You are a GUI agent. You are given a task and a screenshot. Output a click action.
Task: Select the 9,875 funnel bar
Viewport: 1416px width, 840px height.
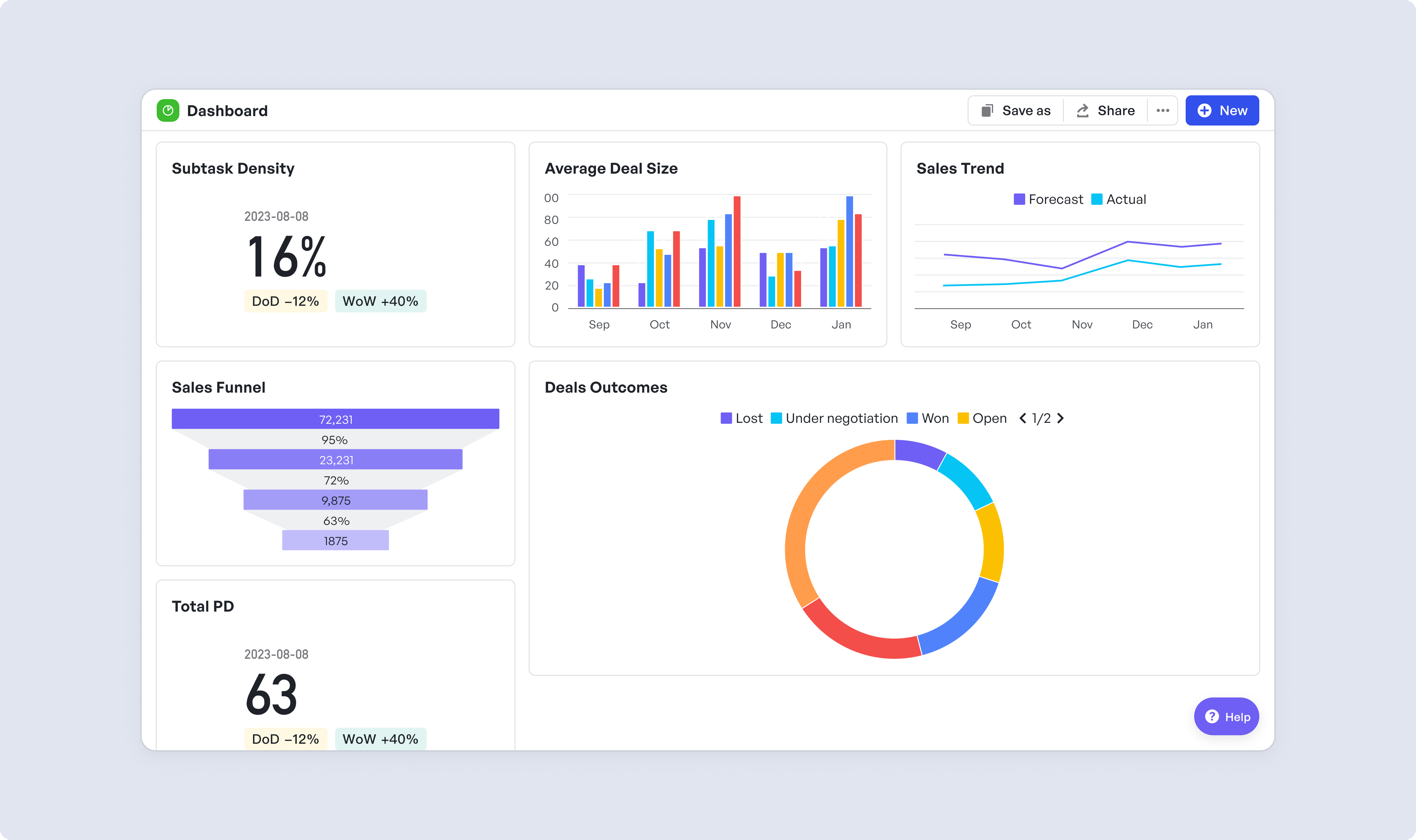coord(335,500)
